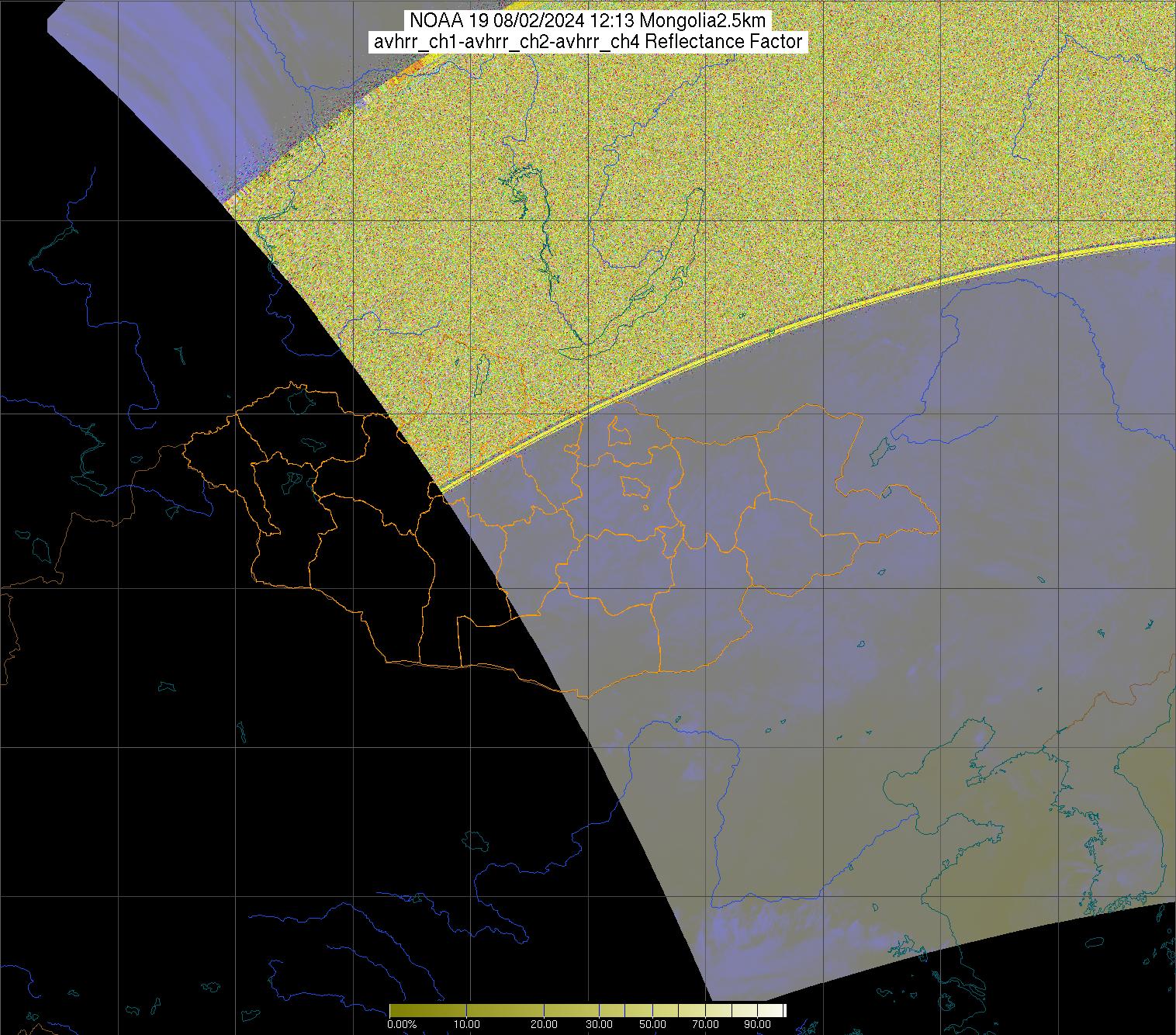Click the avhrr Reflectance Factor subtitle

pos(588,42)
